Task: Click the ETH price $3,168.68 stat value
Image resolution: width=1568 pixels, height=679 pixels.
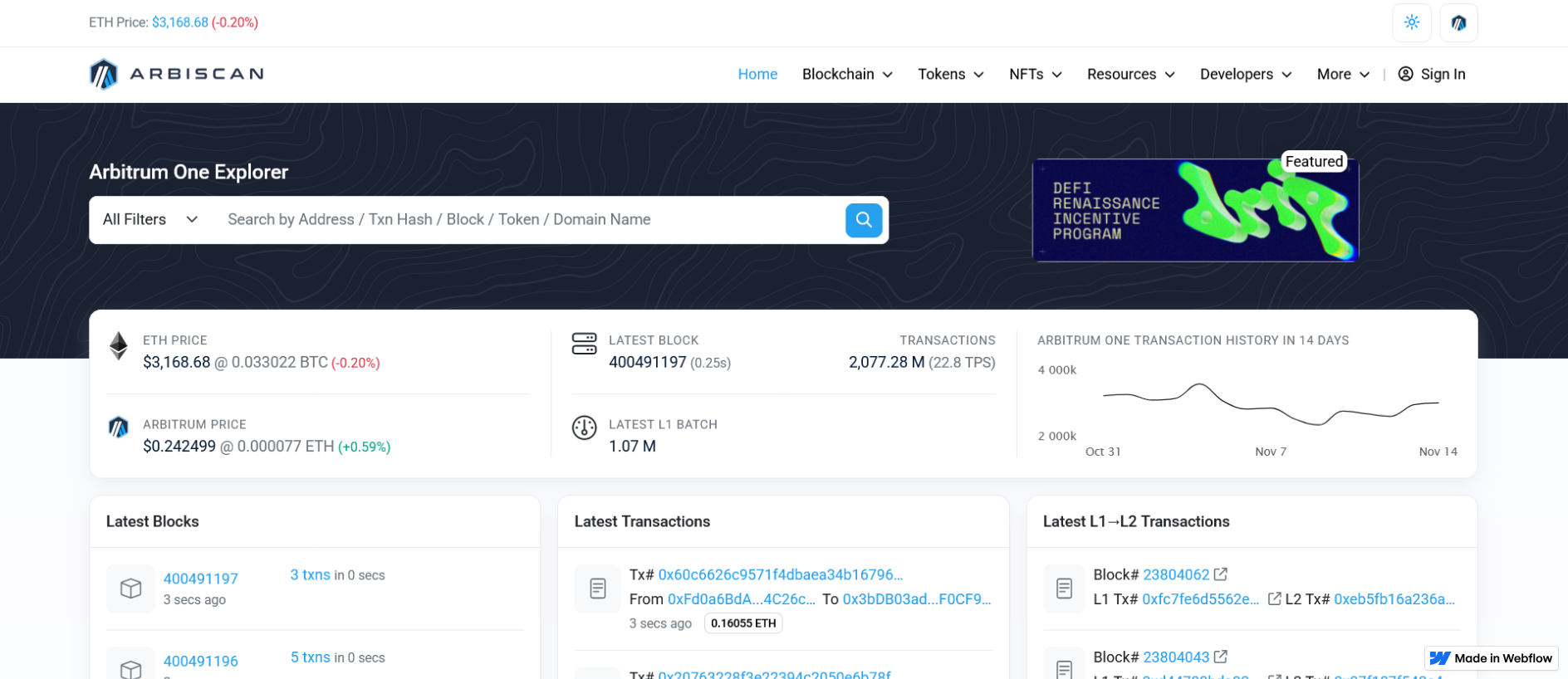Action: [x=177, y=363]
